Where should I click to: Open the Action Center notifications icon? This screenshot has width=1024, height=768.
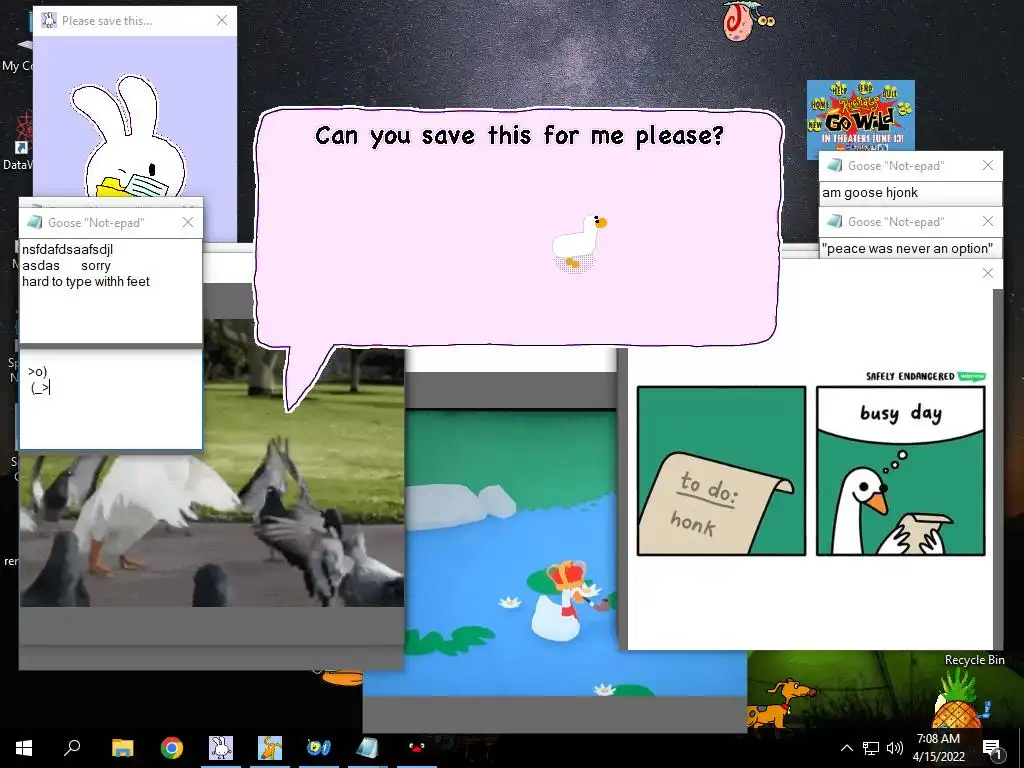(992, 748)
